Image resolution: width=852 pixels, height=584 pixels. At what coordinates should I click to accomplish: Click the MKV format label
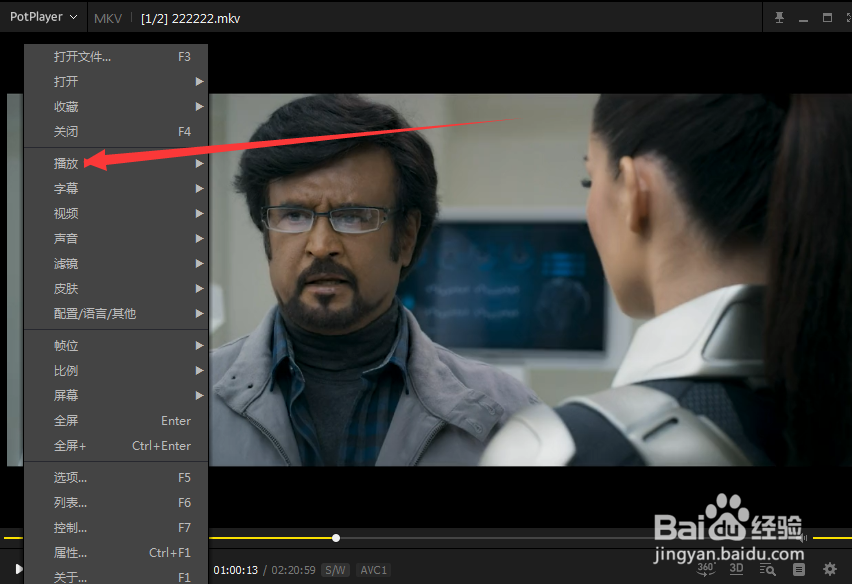[x=108, y=18]
